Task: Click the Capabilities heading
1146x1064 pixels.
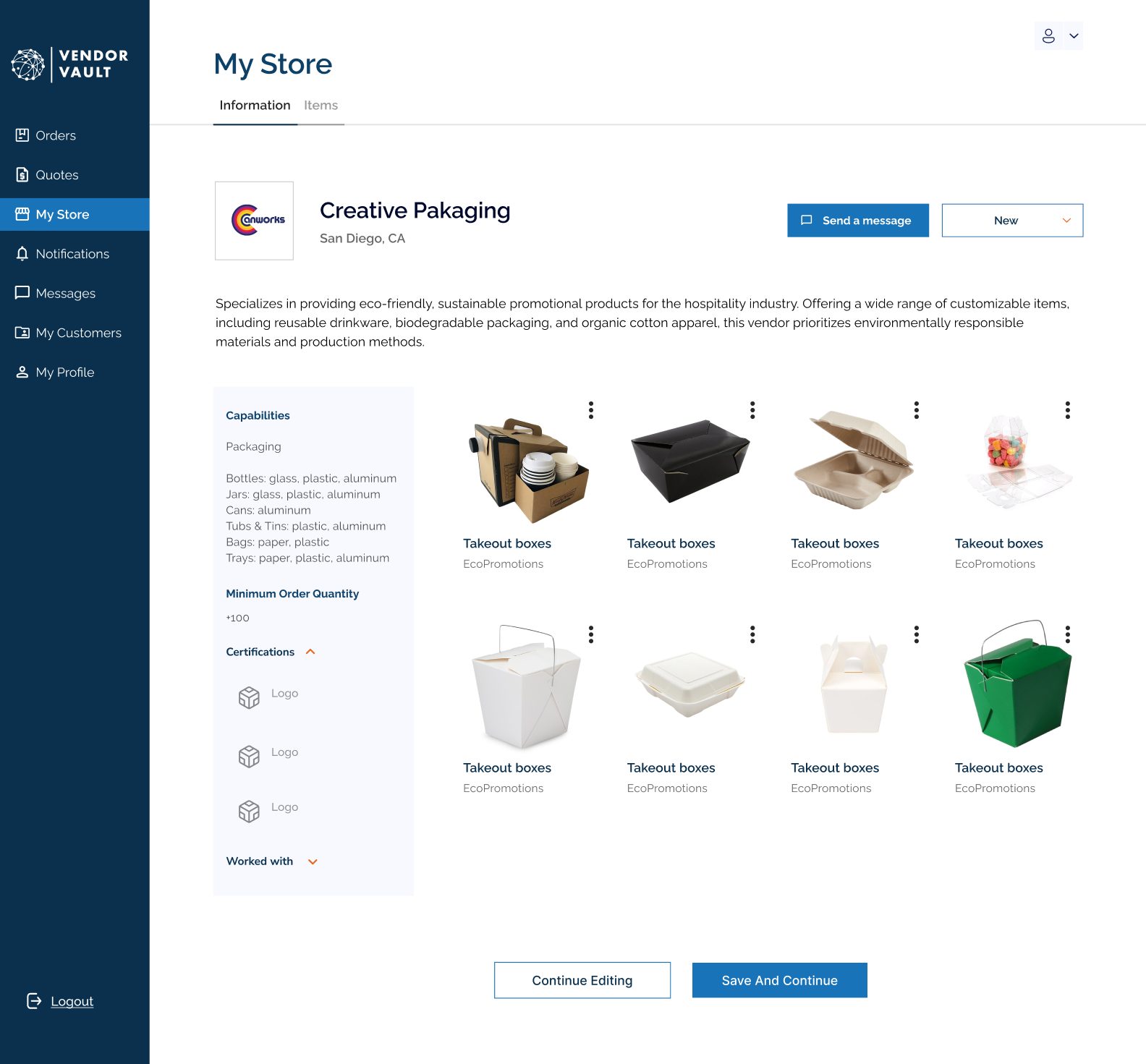Action: tap(258, 415)
